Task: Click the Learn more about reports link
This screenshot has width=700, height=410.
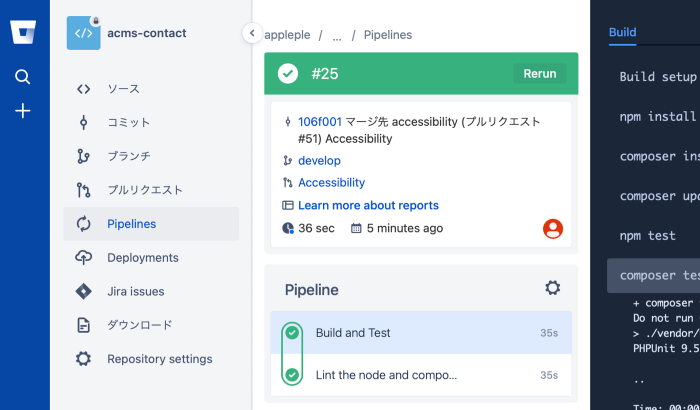Action: (x=368, y=205)
